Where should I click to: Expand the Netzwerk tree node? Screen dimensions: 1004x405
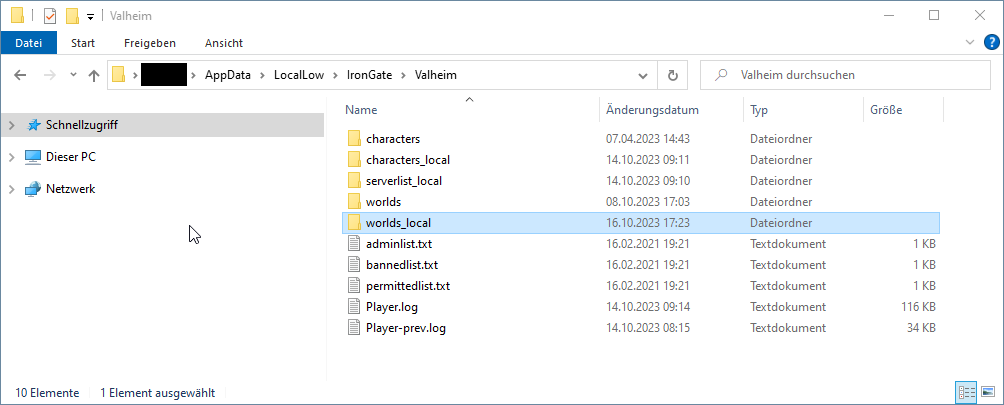[11, 189]
